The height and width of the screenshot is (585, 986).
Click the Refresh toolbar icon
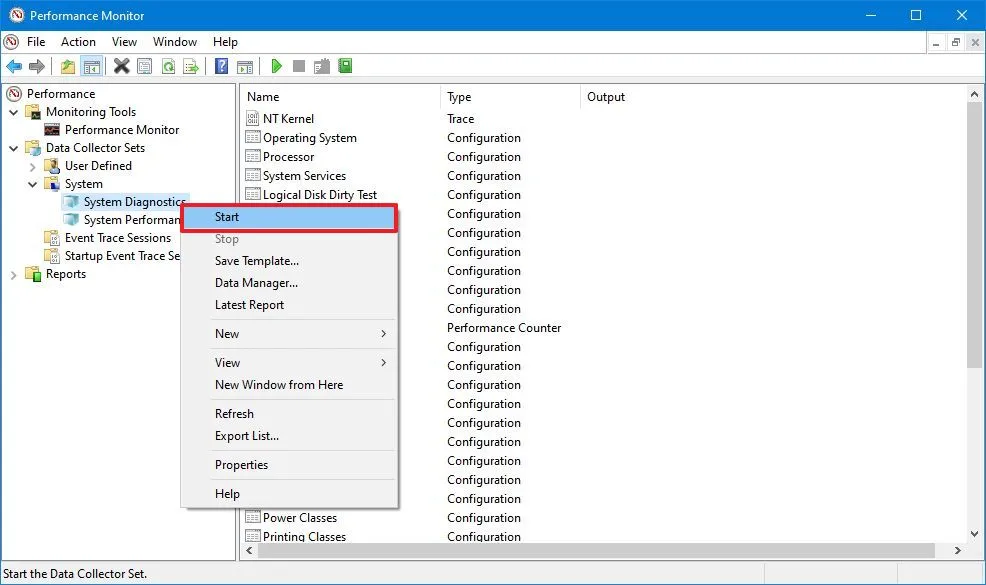tap(168, 67)
